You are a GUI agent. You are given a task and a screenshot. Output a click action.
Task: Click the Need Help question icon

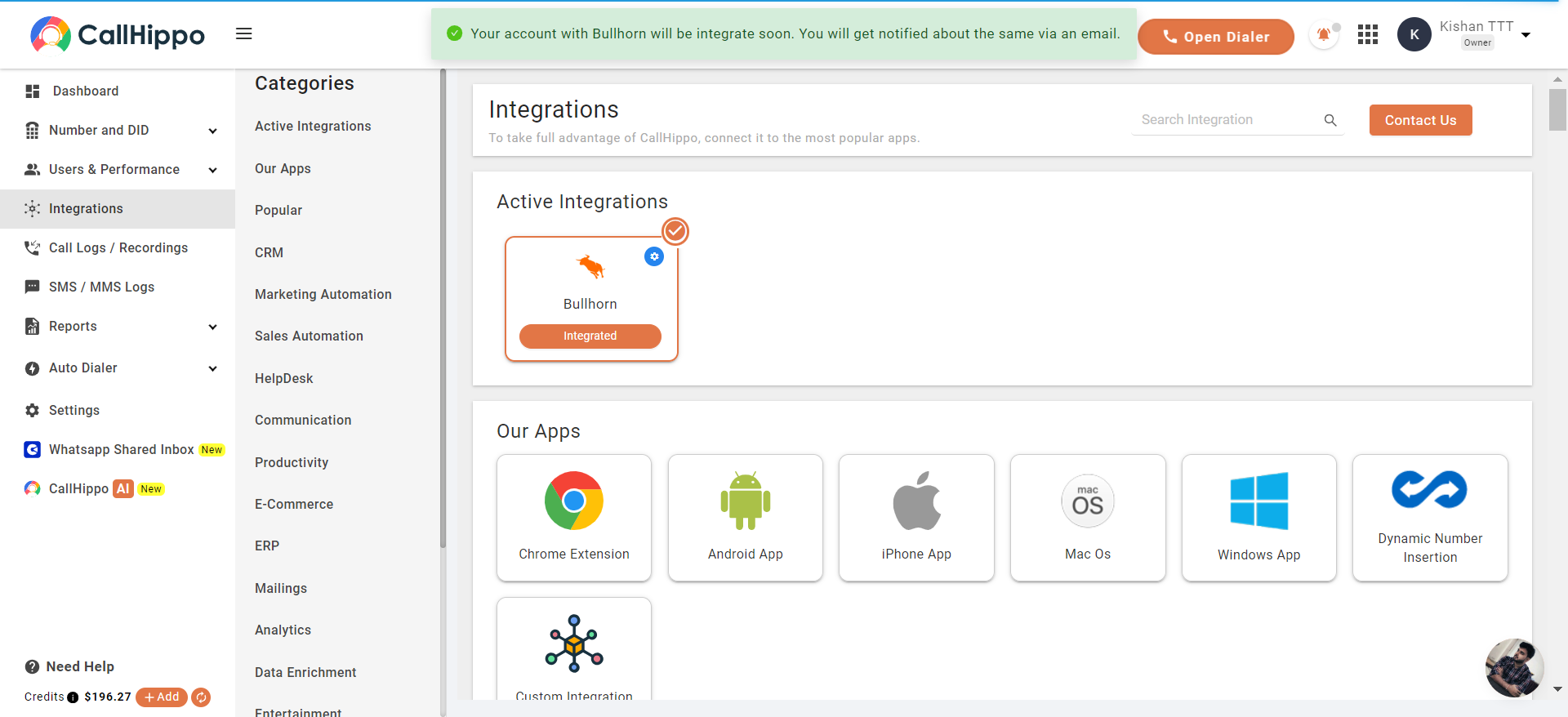[32, 667]
